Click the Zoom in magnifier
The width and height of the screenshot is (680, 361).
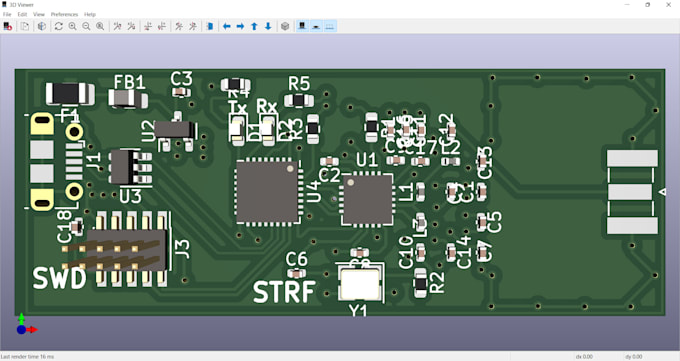(72, 26)
